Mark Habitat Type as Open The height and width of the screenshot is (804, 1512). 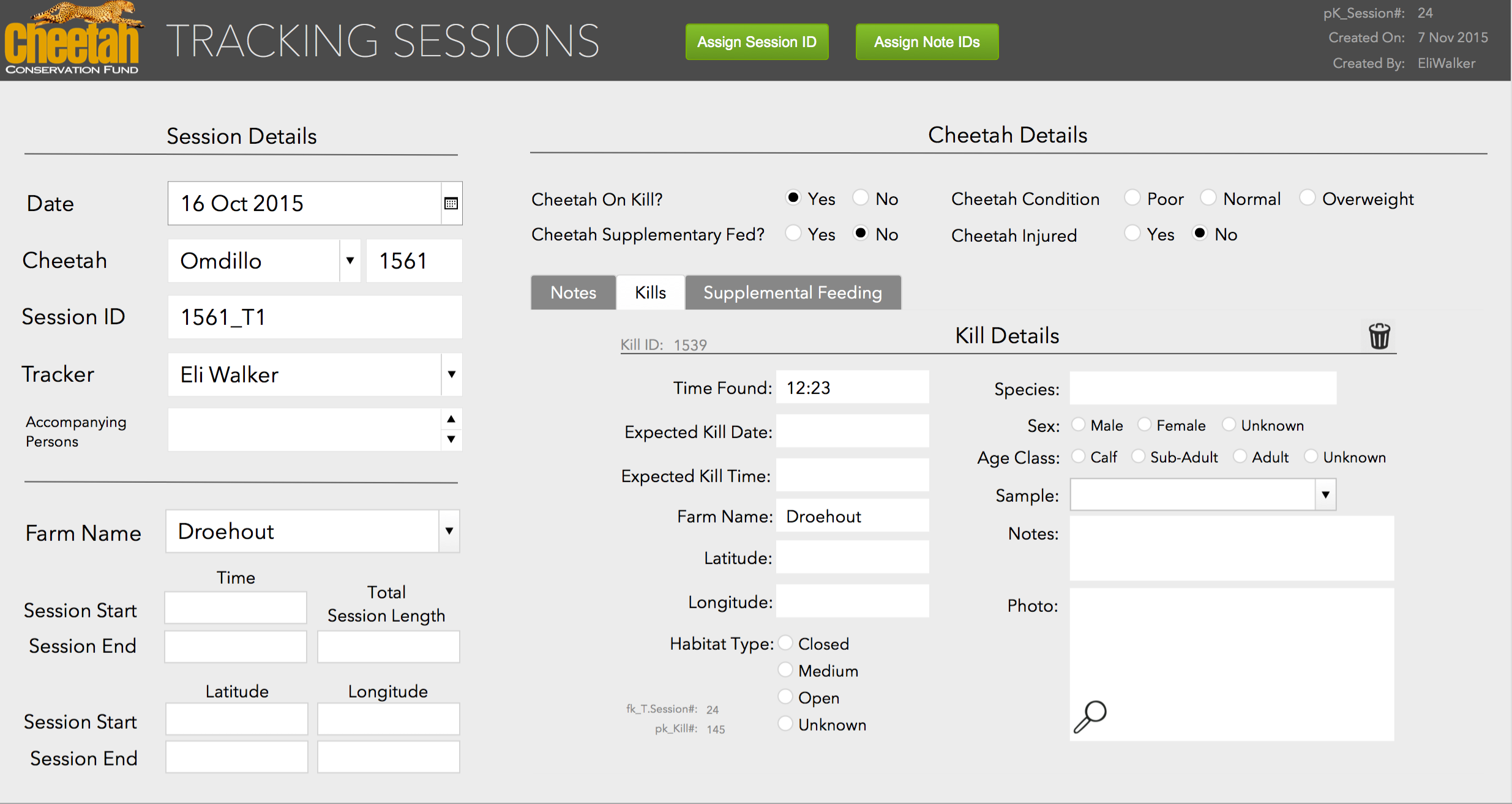coord(785,697)
